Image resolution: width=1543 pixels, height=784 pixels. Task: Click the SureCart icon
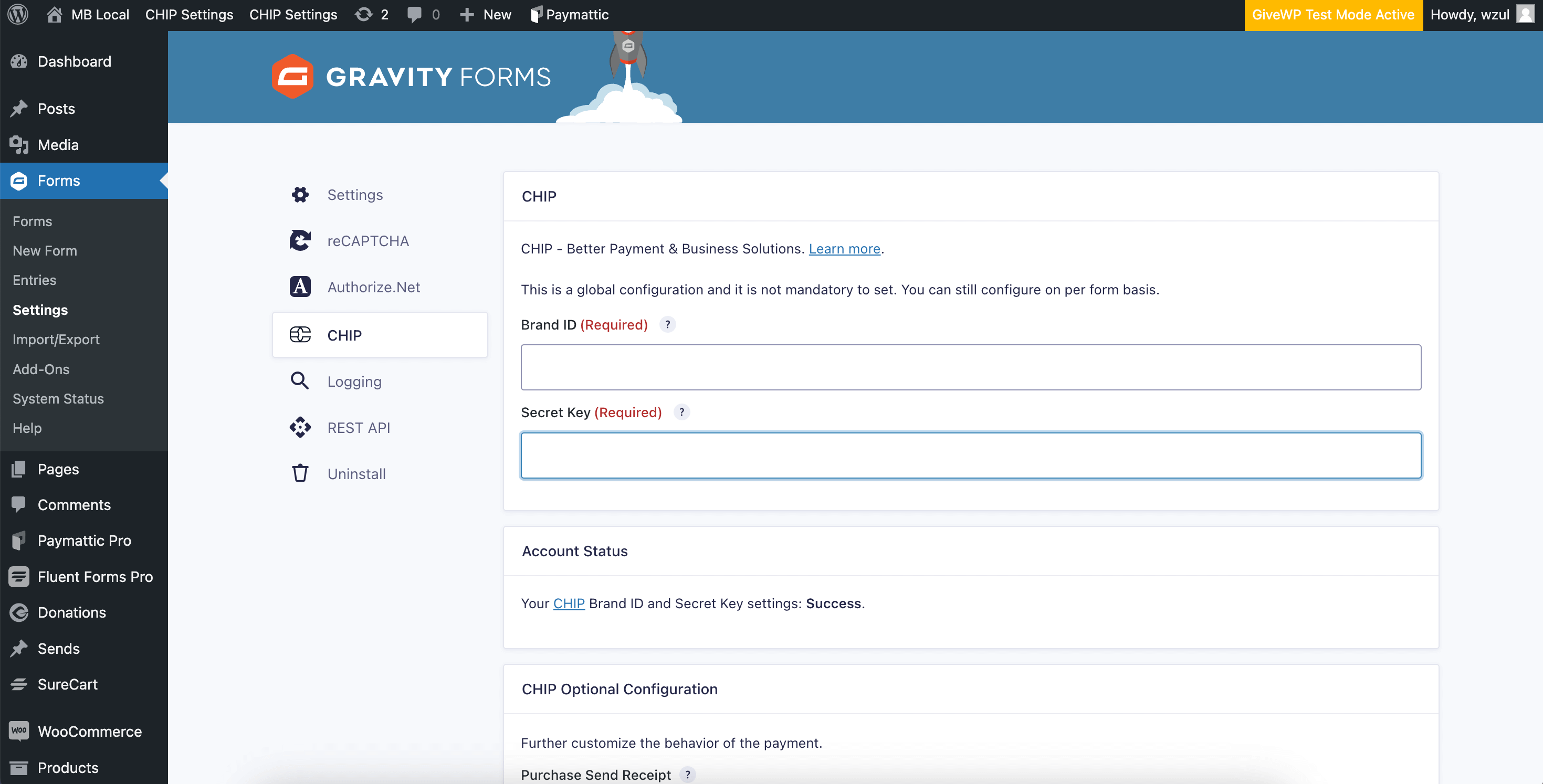pos(19,684)
